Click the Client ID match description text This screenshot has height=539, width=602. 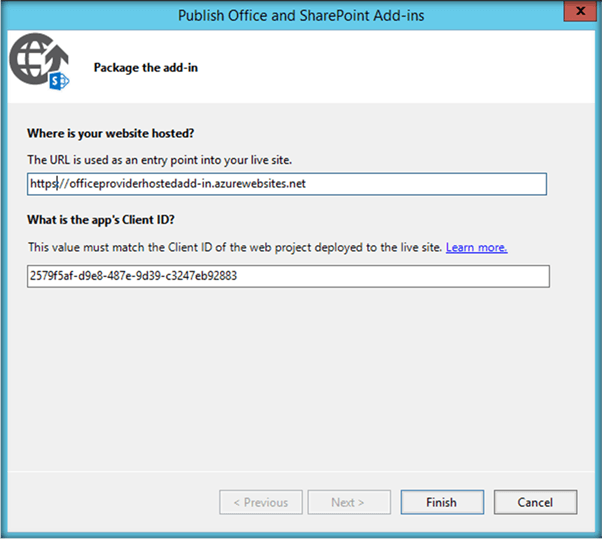[x=235, y=247]
